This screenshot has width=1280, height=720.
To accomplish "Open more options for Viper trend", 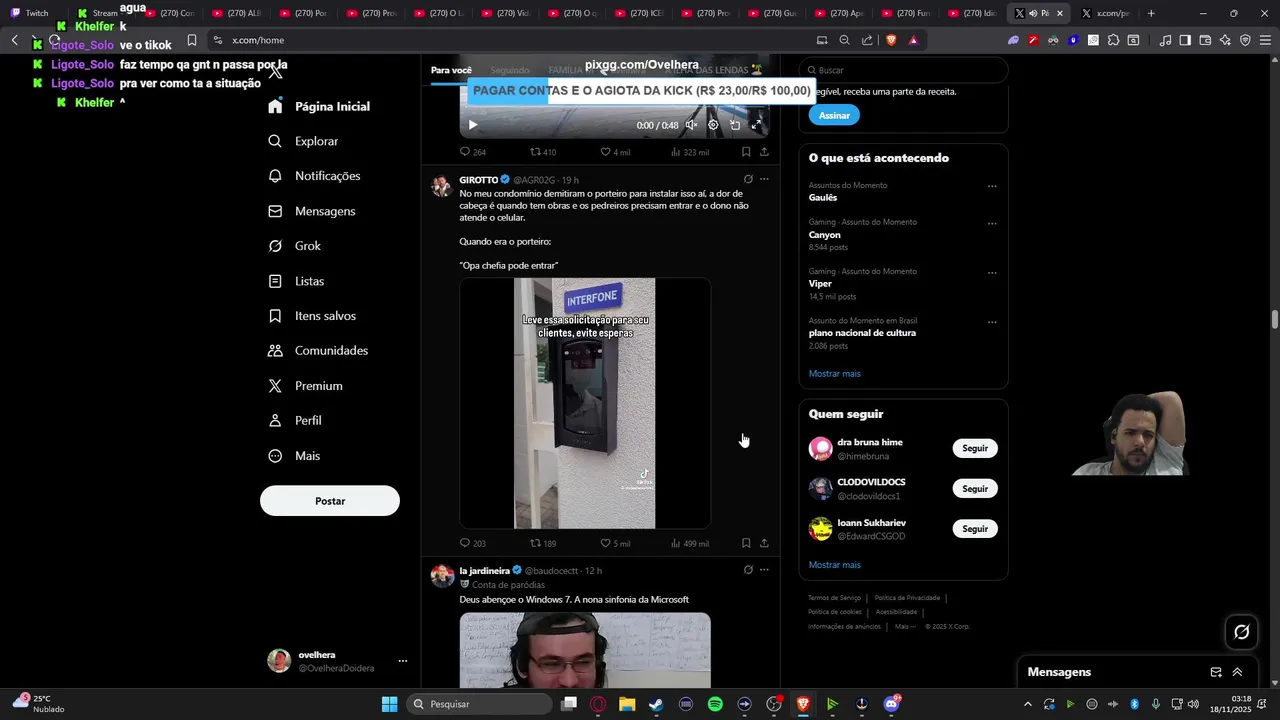I will point(992,272).
